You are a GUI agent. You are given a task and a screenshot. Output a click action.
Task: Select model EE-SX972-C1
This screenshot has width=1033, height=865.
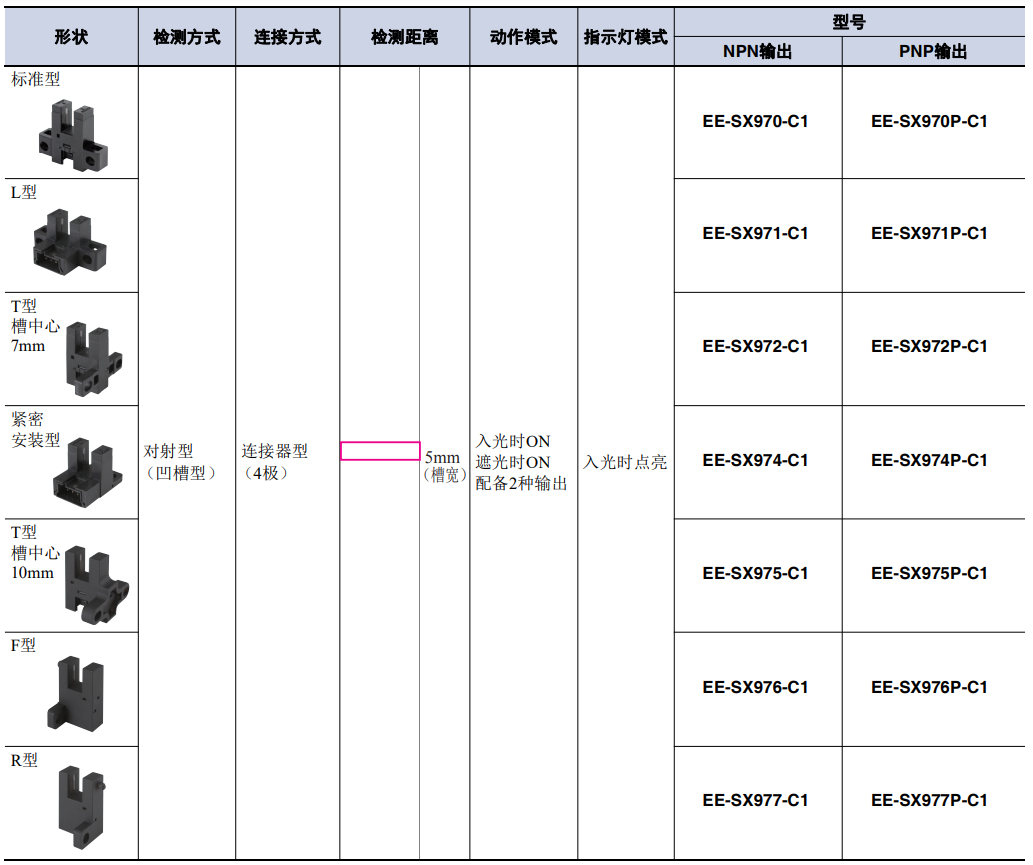[755, 347]
